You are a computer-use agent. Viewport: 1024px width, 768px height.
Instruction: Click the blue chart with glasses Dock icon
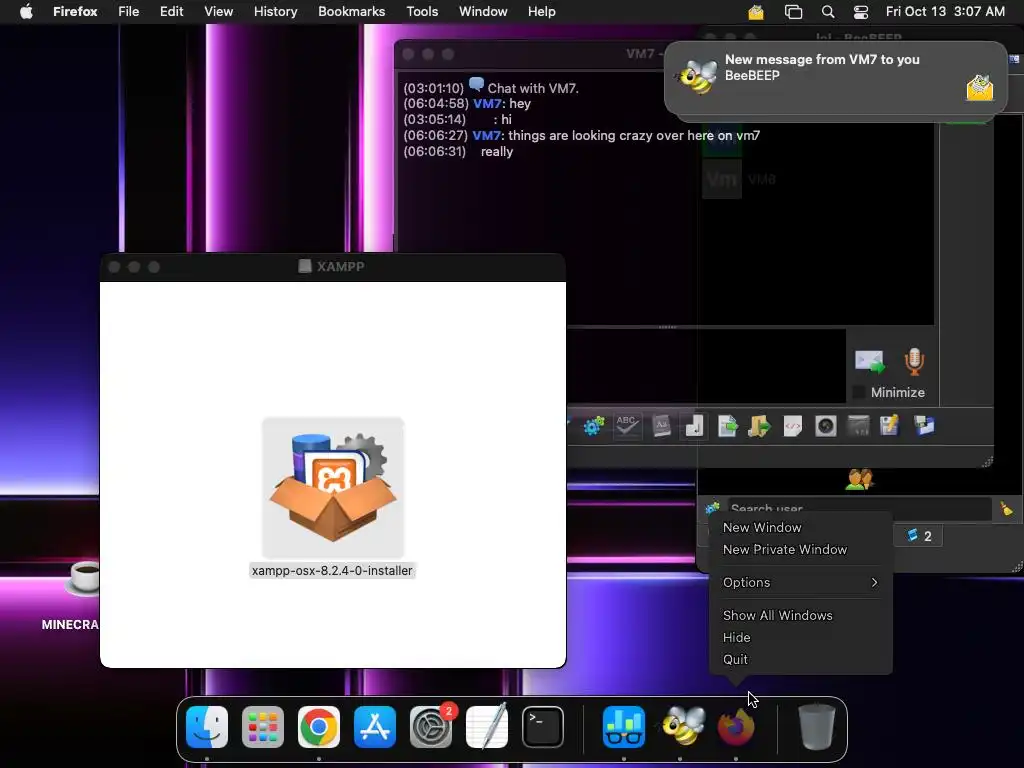624,727
